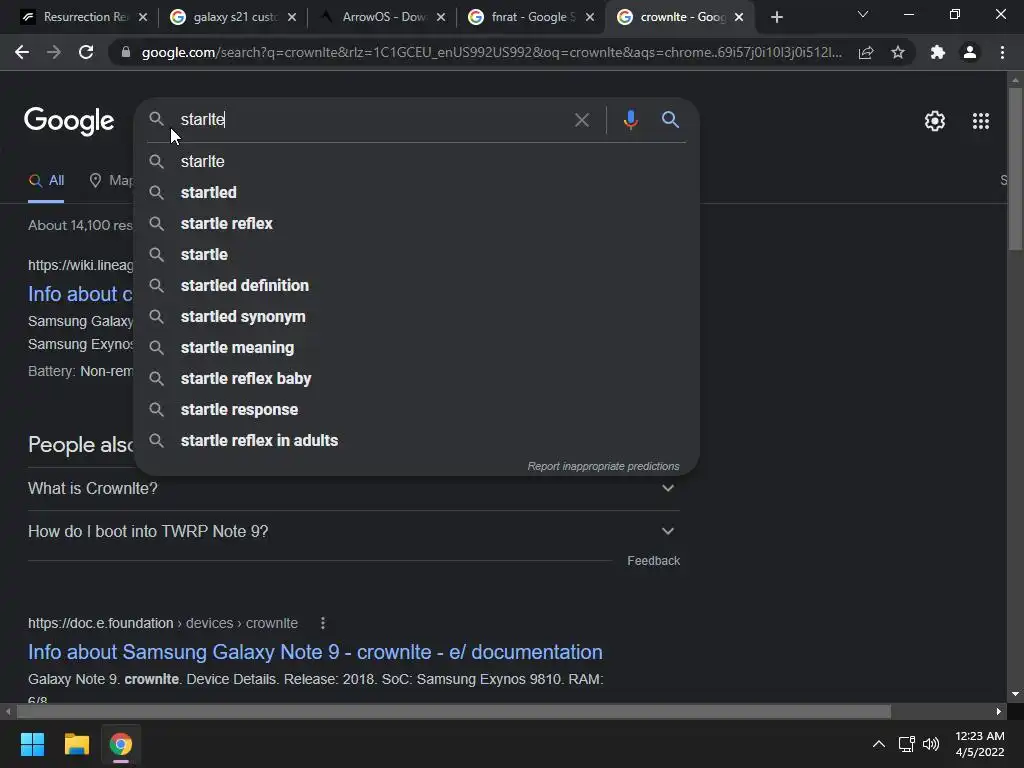Image resolution: width=1024 pixels, height=768 pixels.
Task: Choose suggestion 'startled synonym'
Action: pos(417,317)
